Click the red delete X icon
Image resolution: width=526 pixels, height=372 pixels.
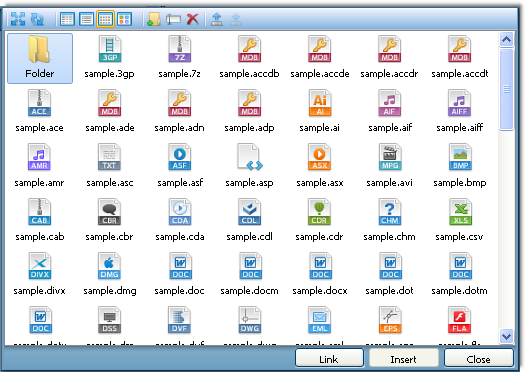click(193, 19)
